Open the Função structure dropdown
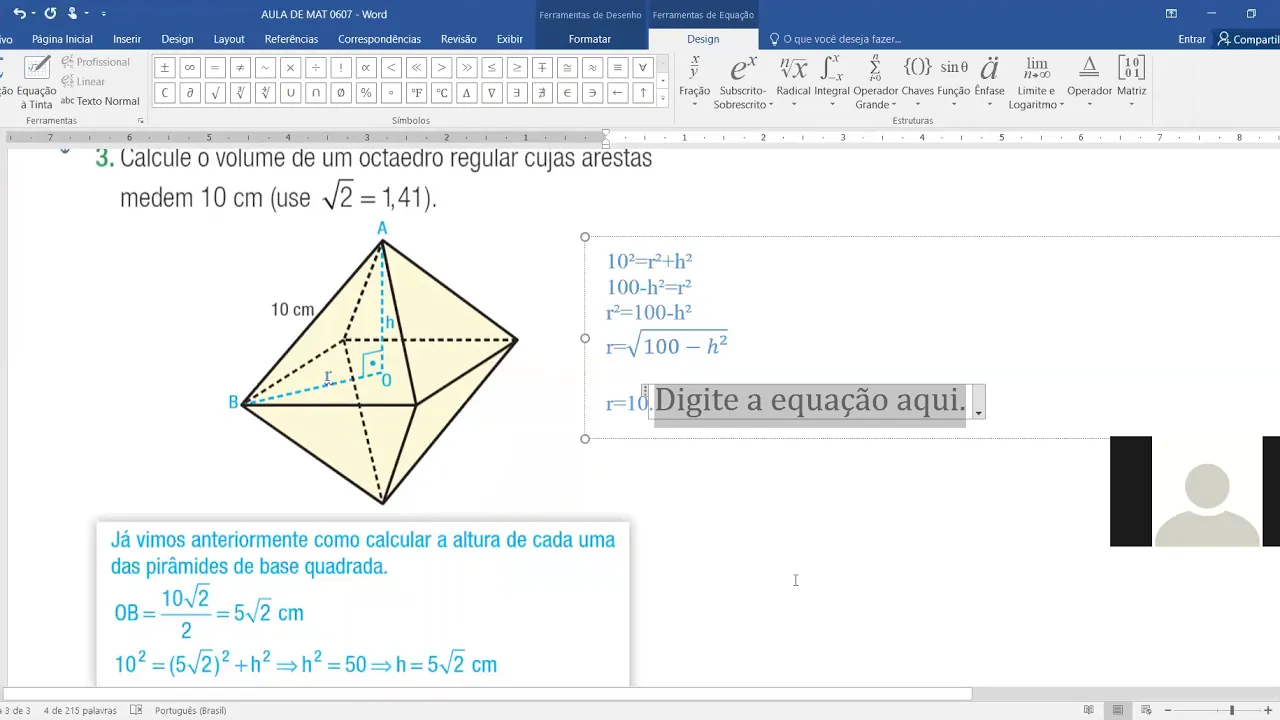Image resolution: width=1280 pixels, height=720 pixels. 954,82
